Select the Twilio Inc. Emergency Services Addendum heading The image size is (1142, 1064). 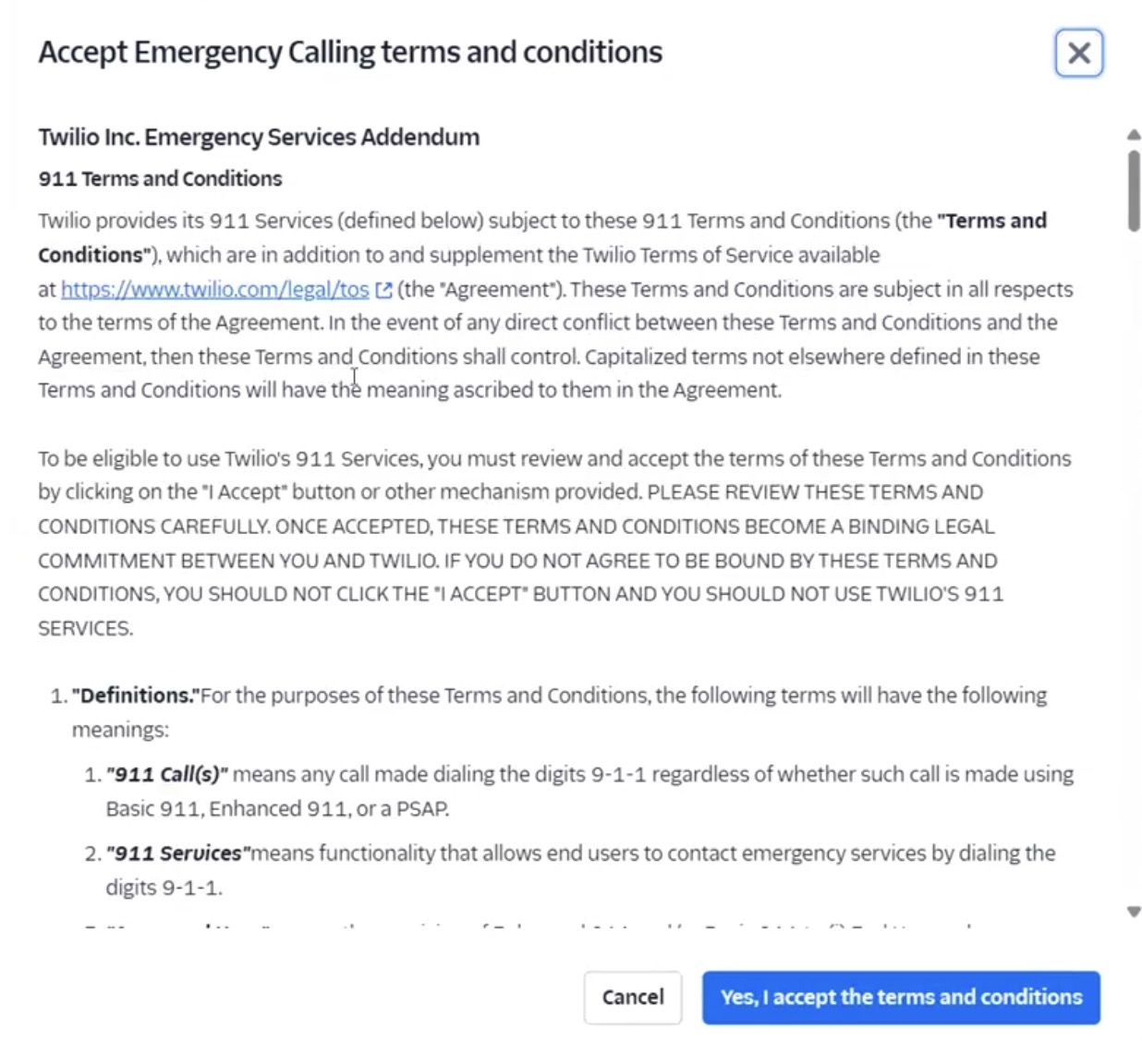pyautogui.click(x=259, y=138)
